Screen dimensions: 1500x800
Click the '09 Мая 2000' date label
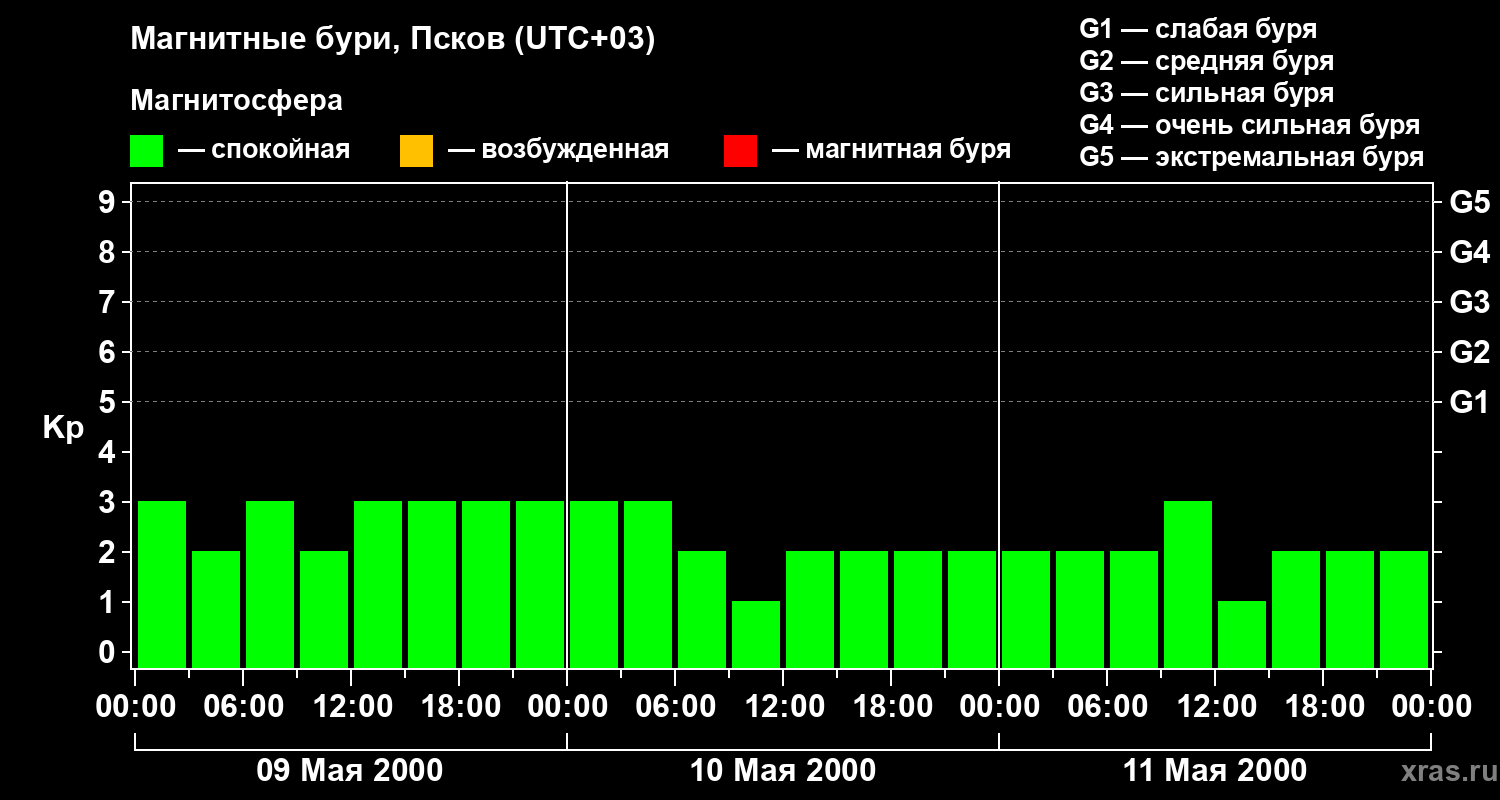(350, 771)
